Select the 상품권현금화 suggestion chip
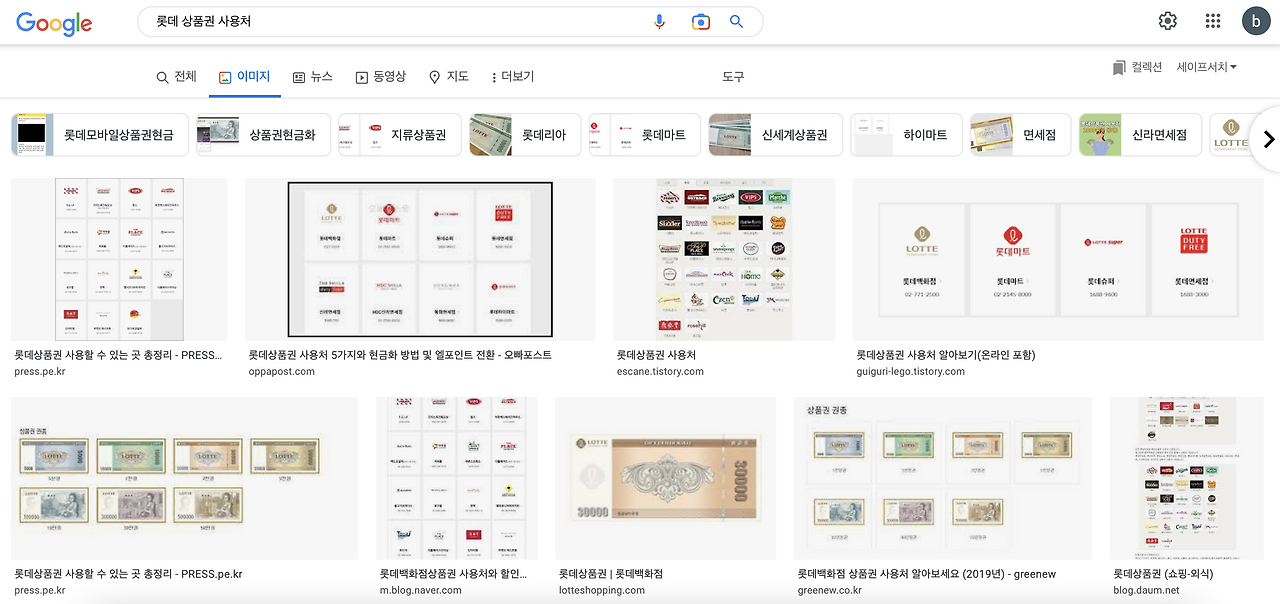This screenshot has height=604, width=1280. [263, 134]
